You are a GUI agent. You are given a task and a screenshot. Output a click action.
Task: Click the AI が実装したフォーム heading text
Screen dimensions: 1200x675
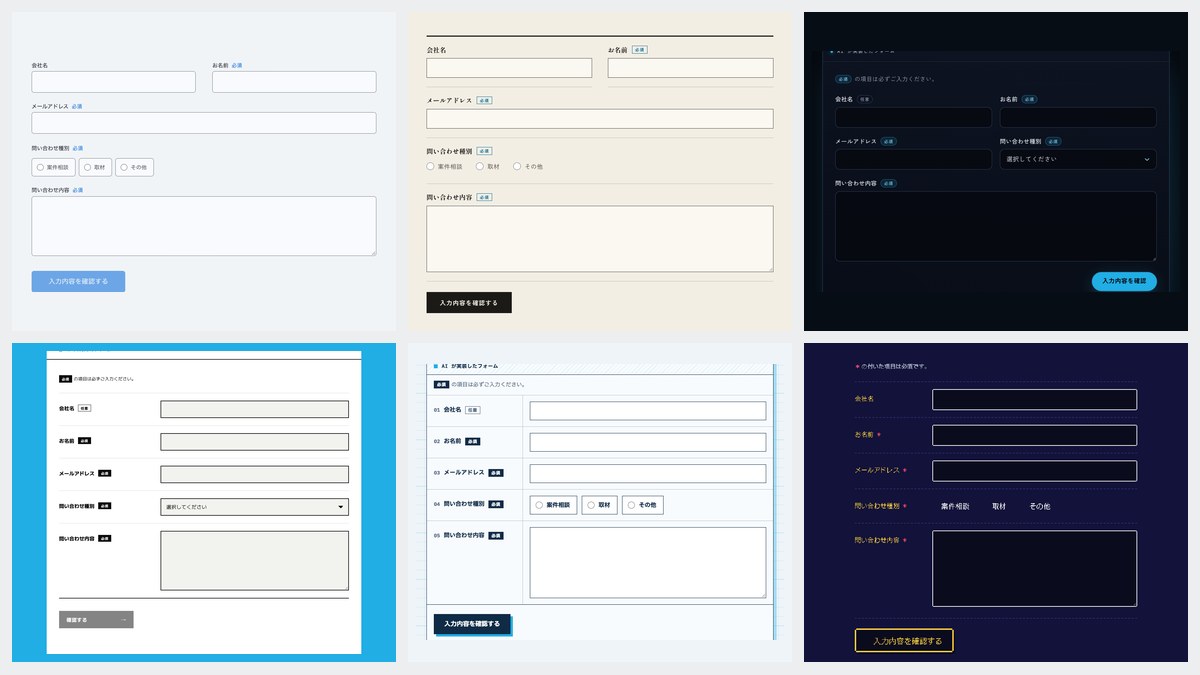coord(470,367)
